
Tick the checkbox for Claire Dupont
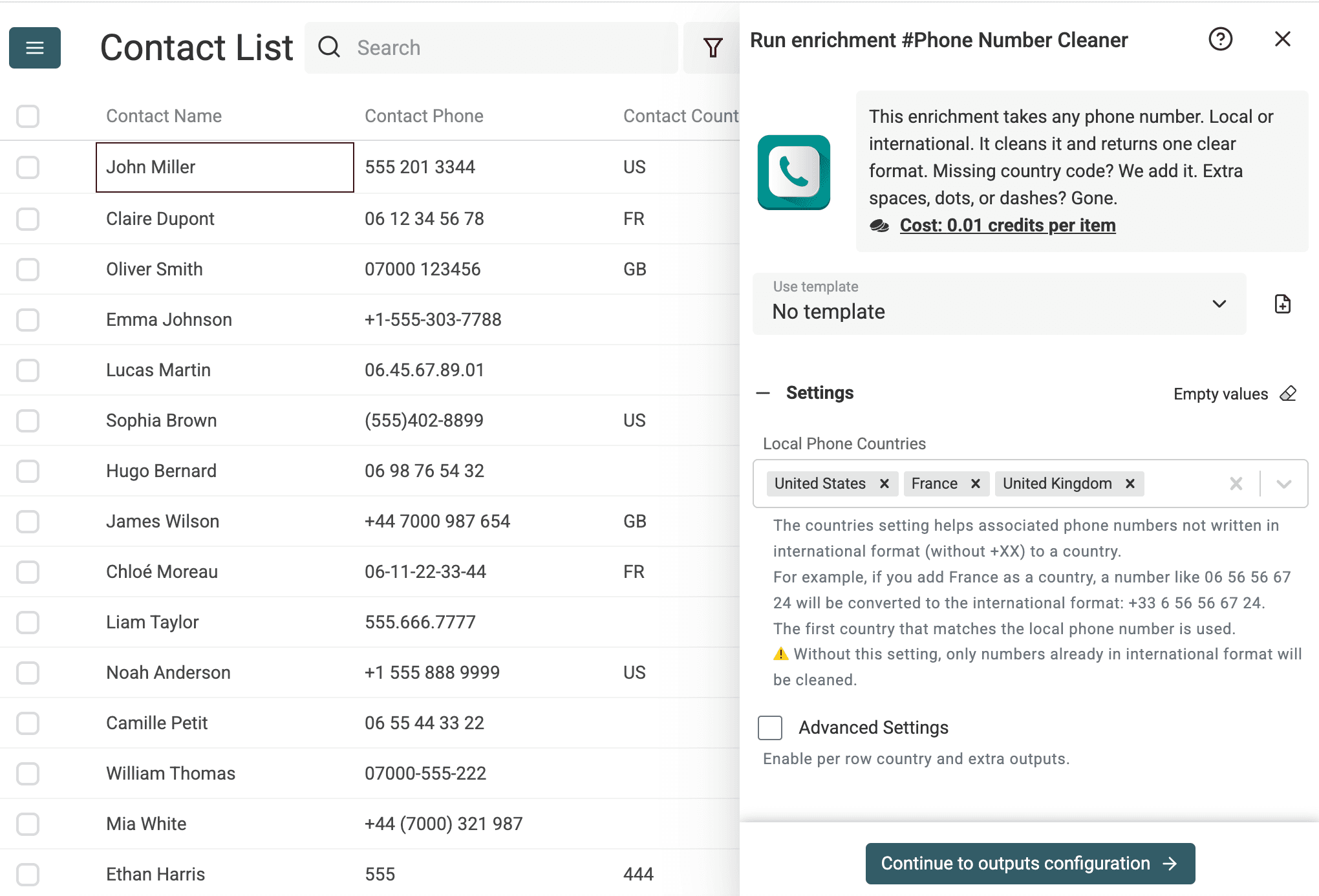pyautogui.click(x=28, y=219)
